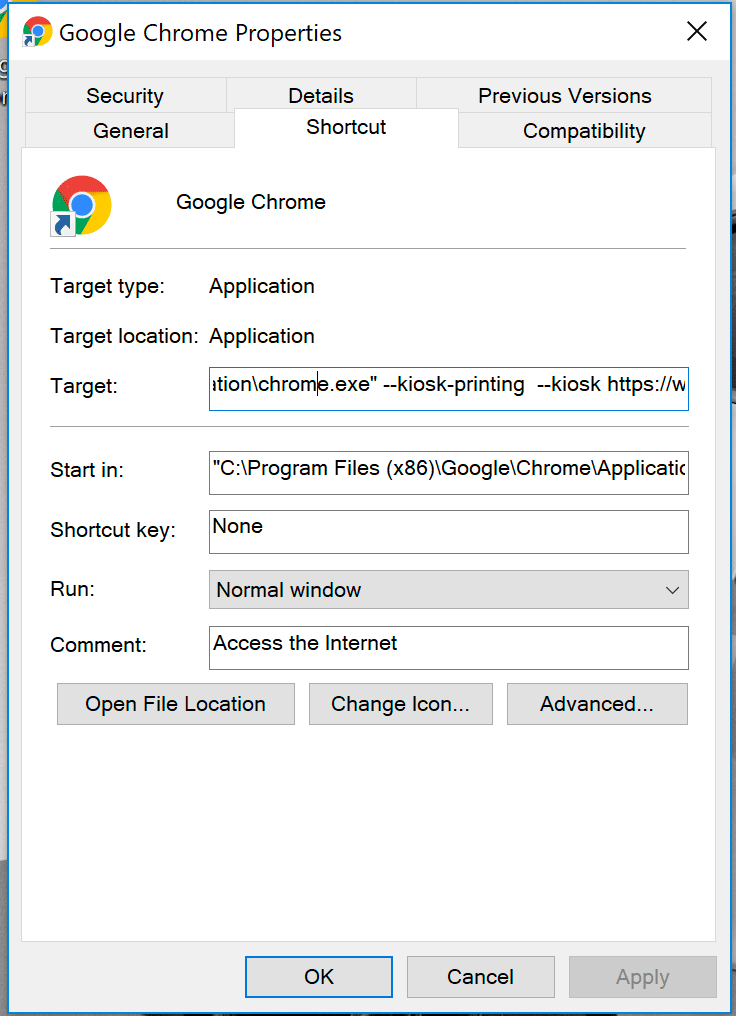The width and height of the screenshot is (736, 1016).
Task: Focus the Start in path field
Action: pos(448,469)
